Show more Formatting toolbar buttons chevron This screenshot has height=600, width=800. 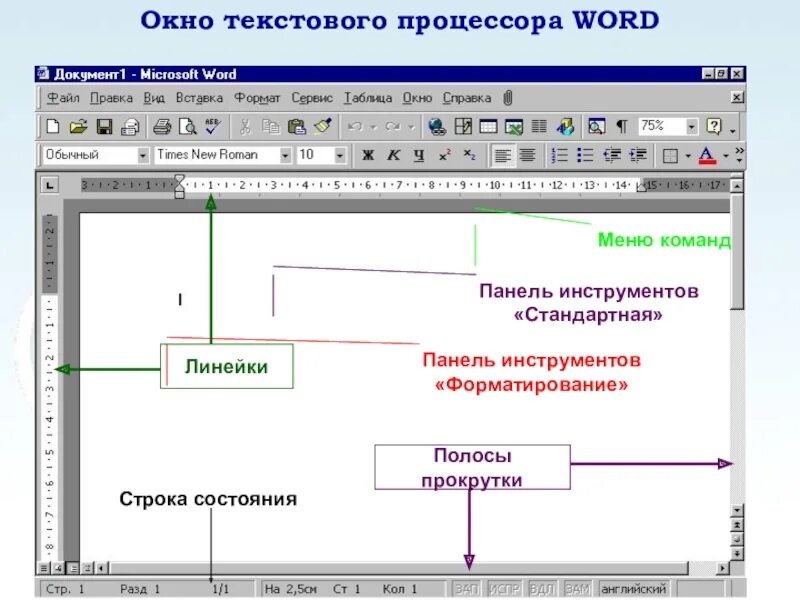click(739, 155)
